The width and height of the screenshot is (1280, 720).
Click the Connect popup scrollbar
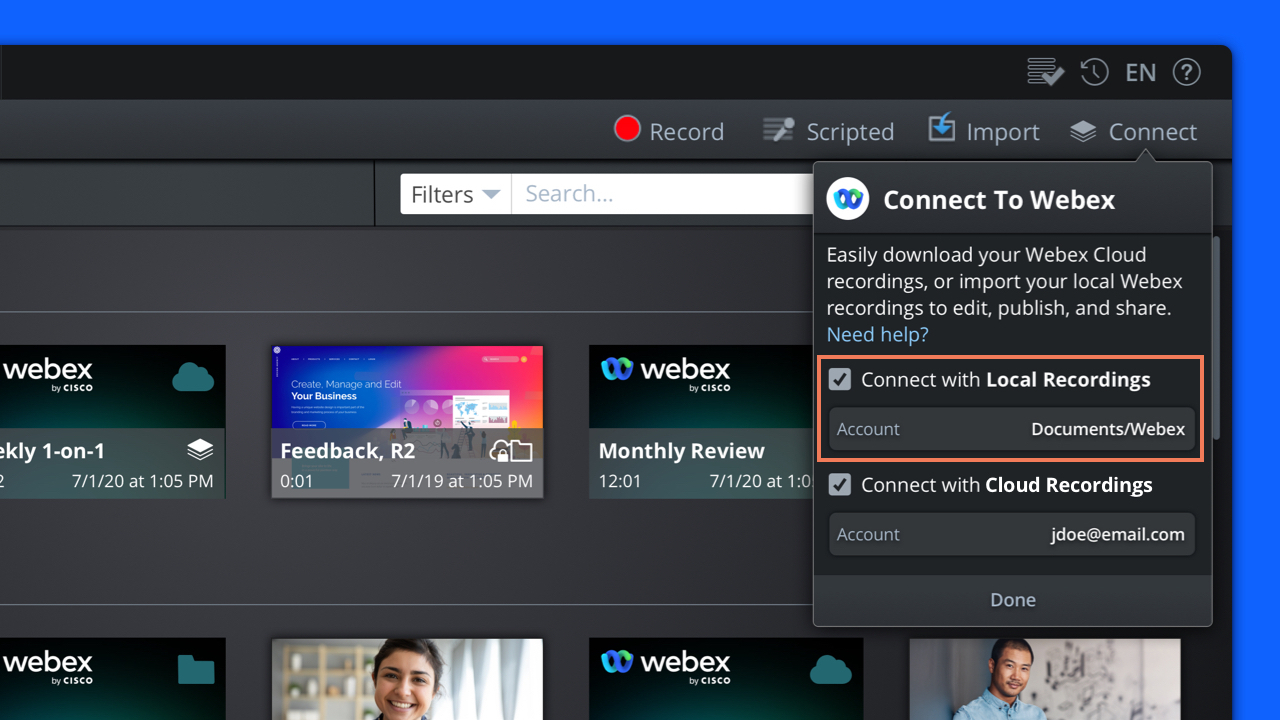tap(1216, 338)
